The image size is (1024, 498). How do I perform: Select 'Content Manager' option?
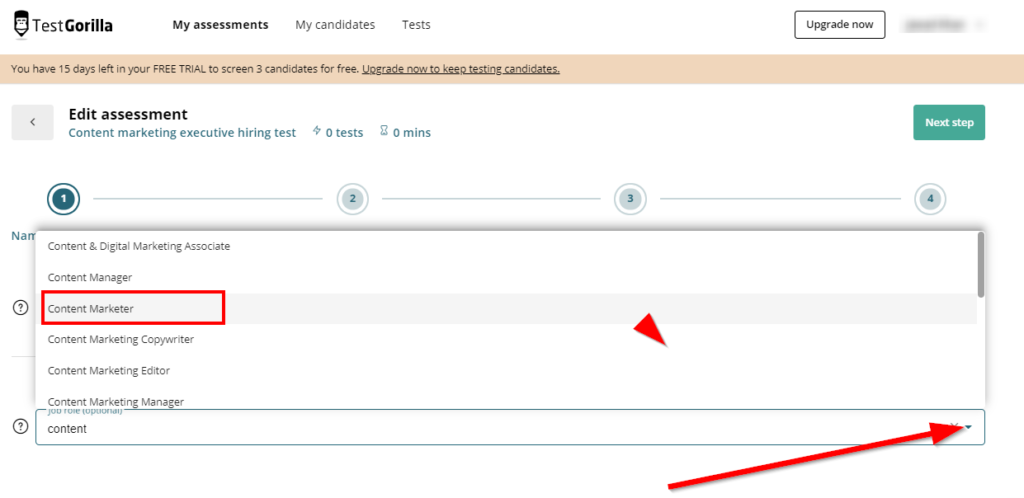pos(506,277)
